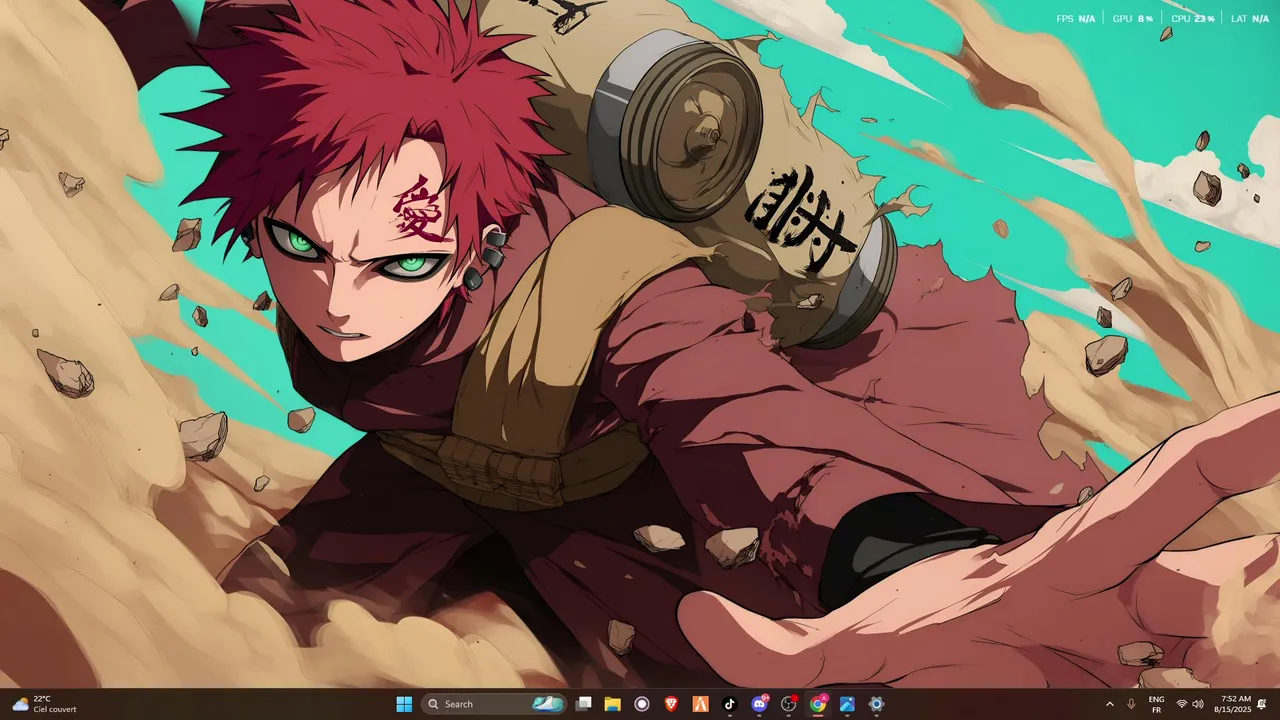Open TikTok from the taskbar
The height and width of the screenshot is (720, 1280).
pyautogui.click(x=730, y=704)
